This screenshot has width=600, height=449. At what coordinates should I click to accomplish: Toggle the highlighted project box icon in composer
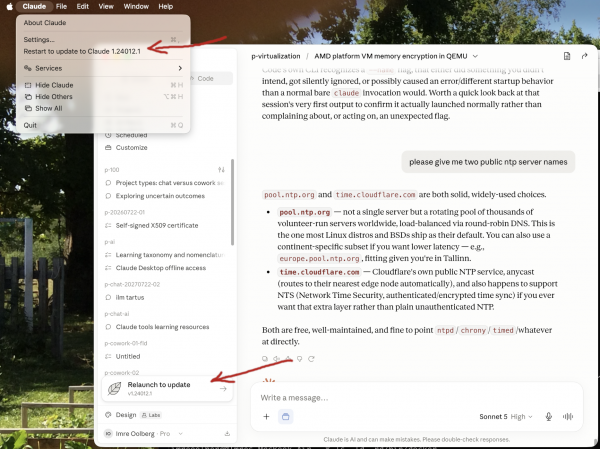[x=285, y=416]
